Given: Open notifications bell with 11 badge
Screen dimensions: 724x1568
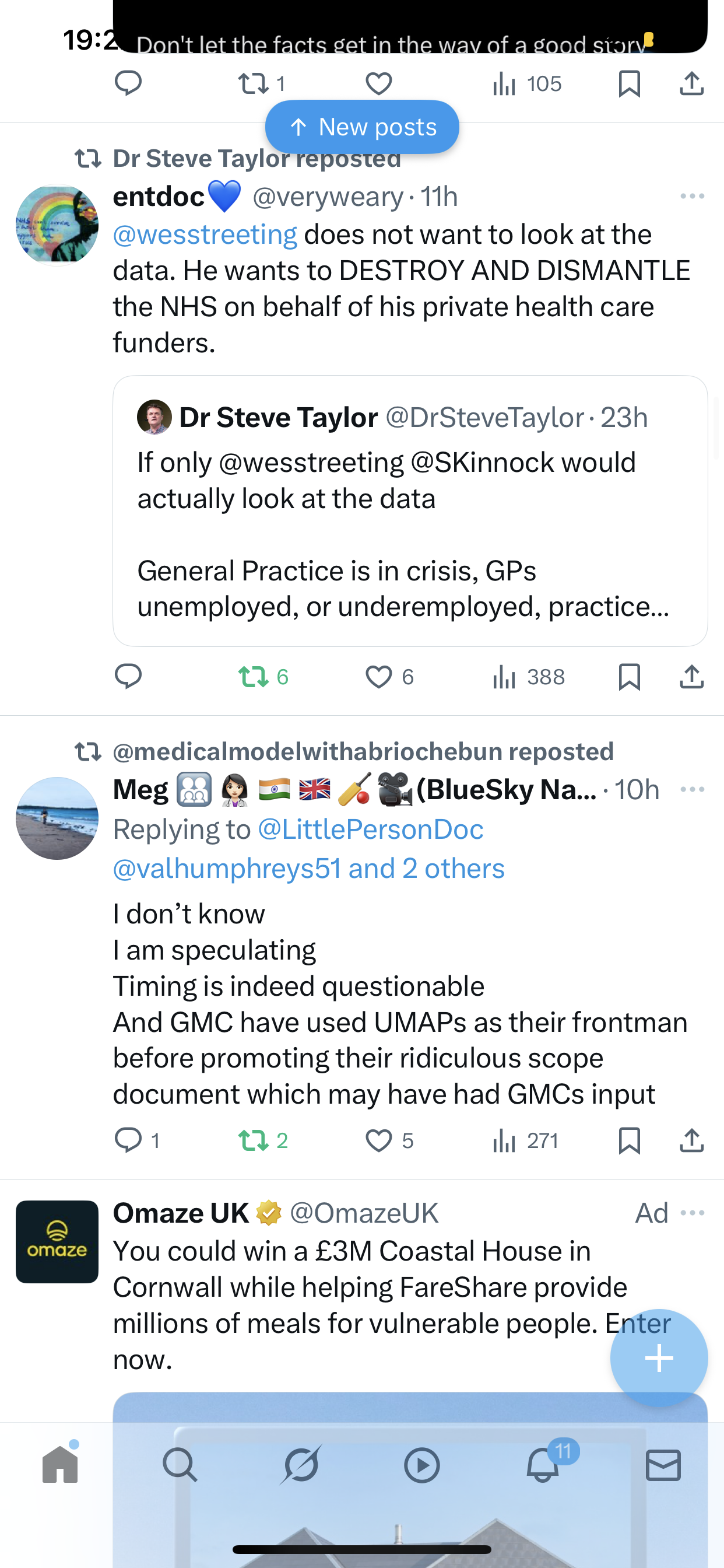Looking at the screenshot, I should 543,1465.
